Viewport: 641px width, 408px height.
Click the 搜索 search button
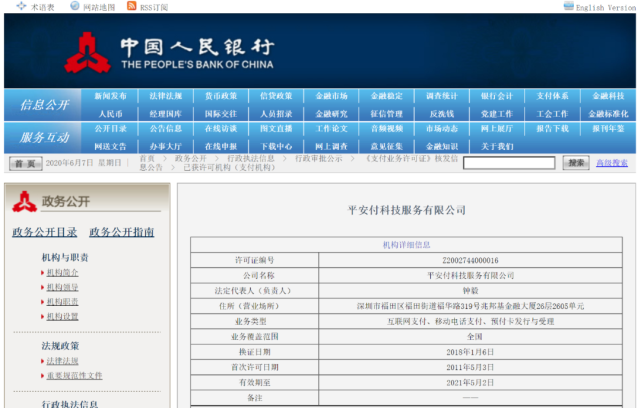click(x=576, y=163)
